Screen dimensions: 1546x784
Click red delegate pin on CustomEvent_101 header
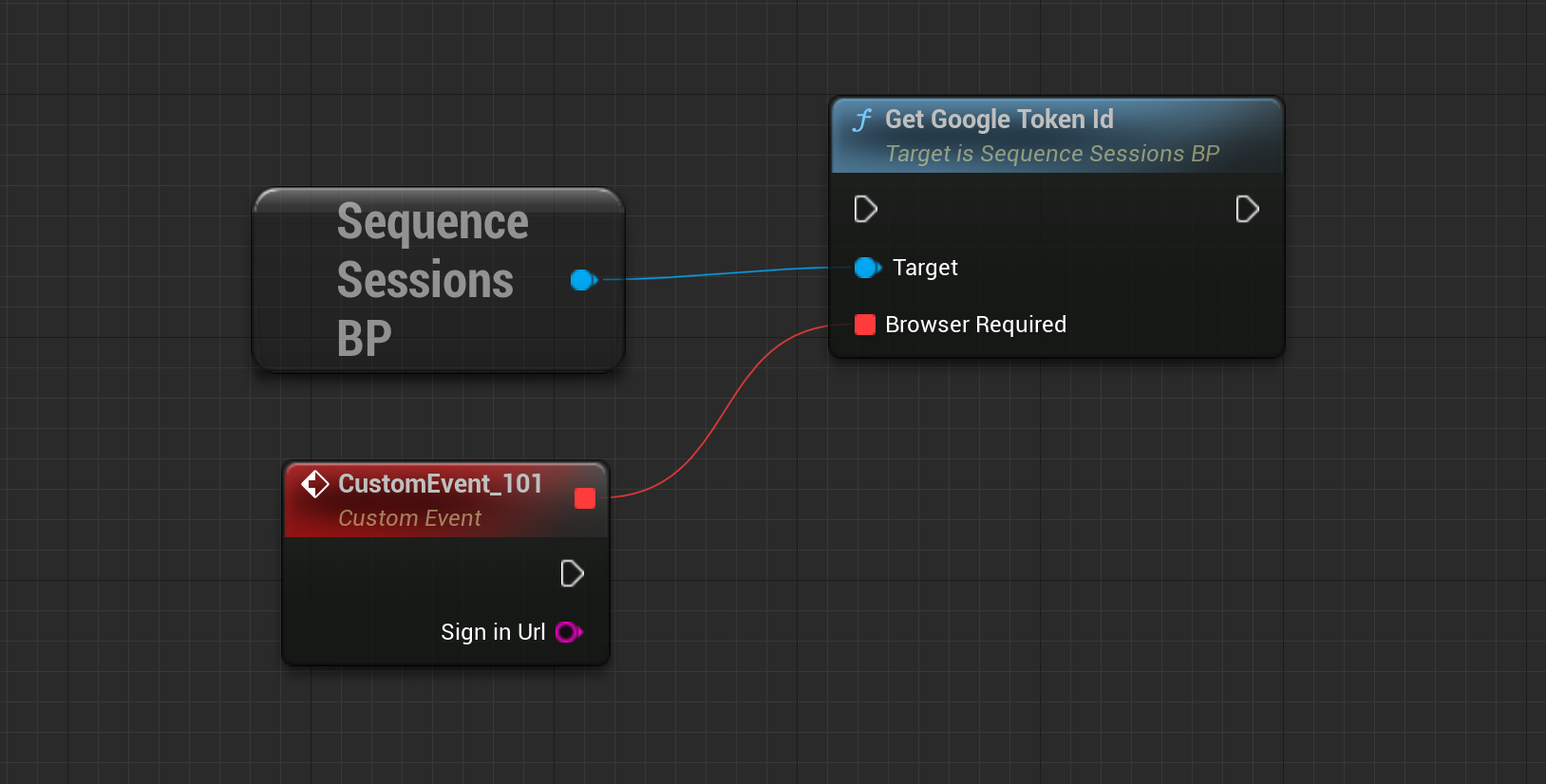pyautogui.click(x=585, y=498)
